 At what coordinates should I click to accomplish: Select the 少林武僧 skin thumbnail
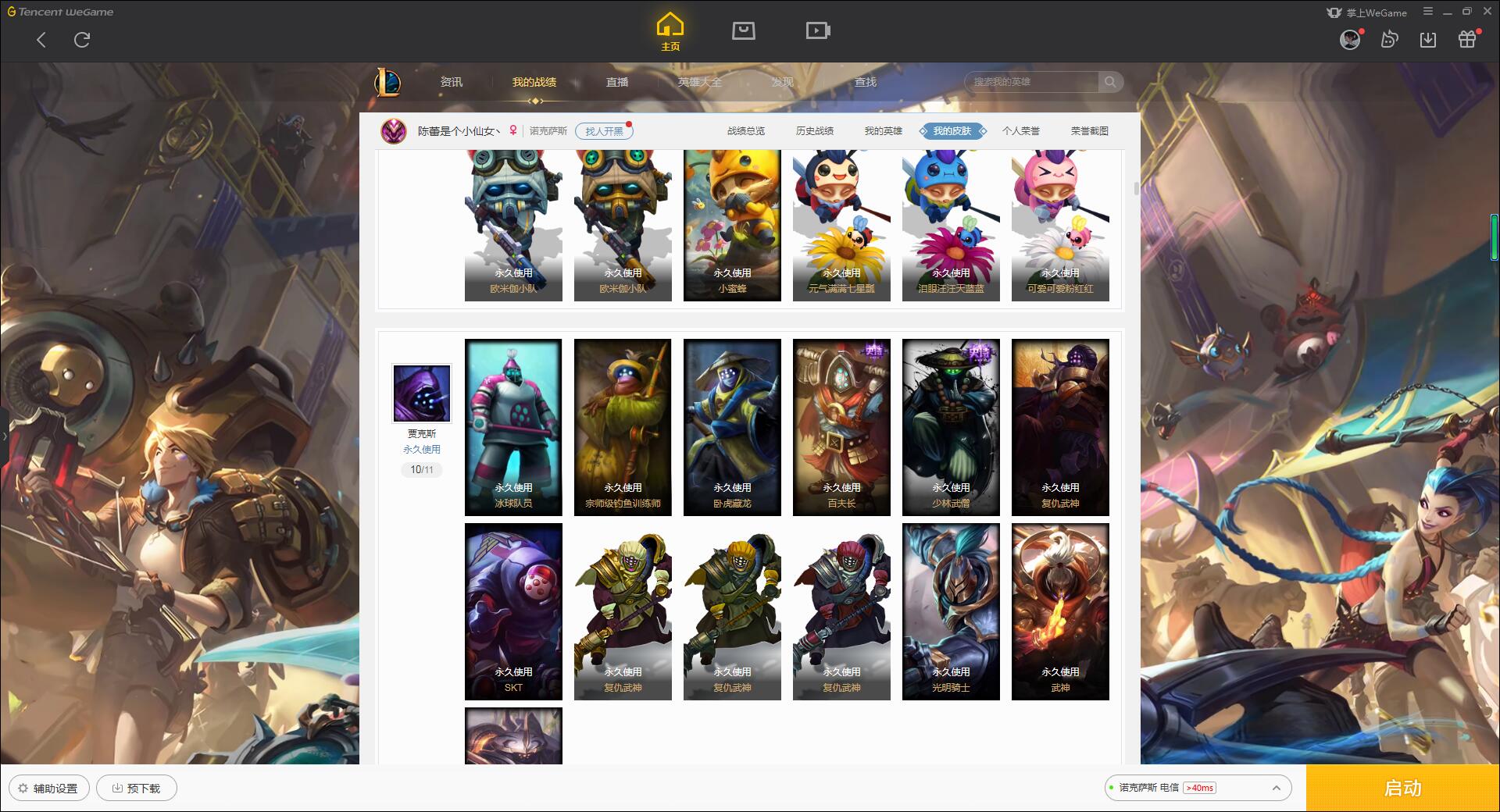(x=951, y=427)
